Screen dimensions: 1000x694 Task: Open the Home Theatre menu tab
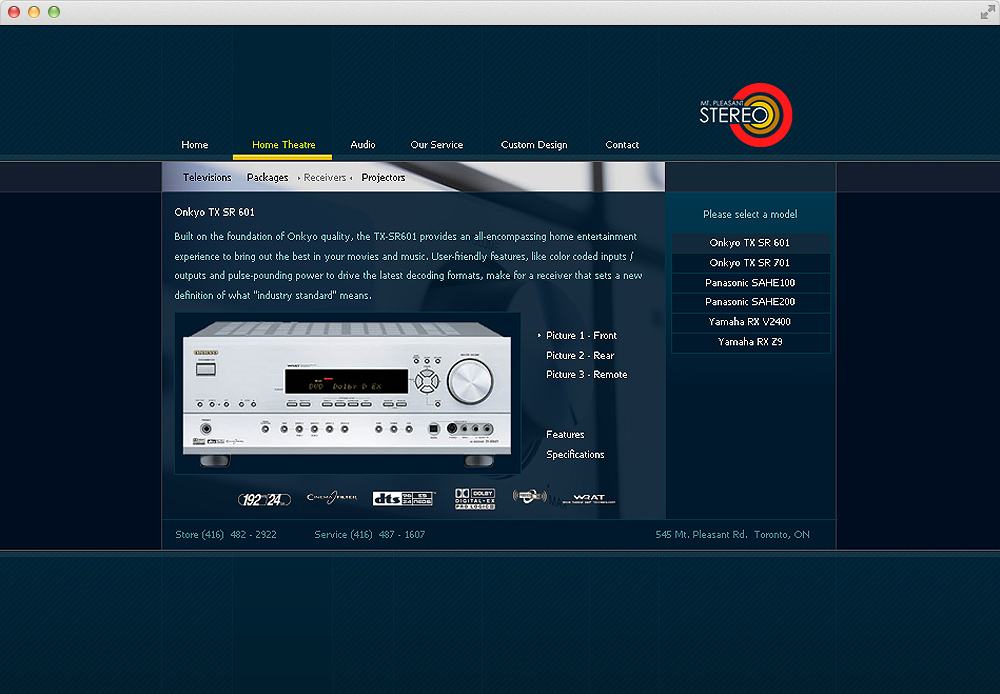(283, 145)
